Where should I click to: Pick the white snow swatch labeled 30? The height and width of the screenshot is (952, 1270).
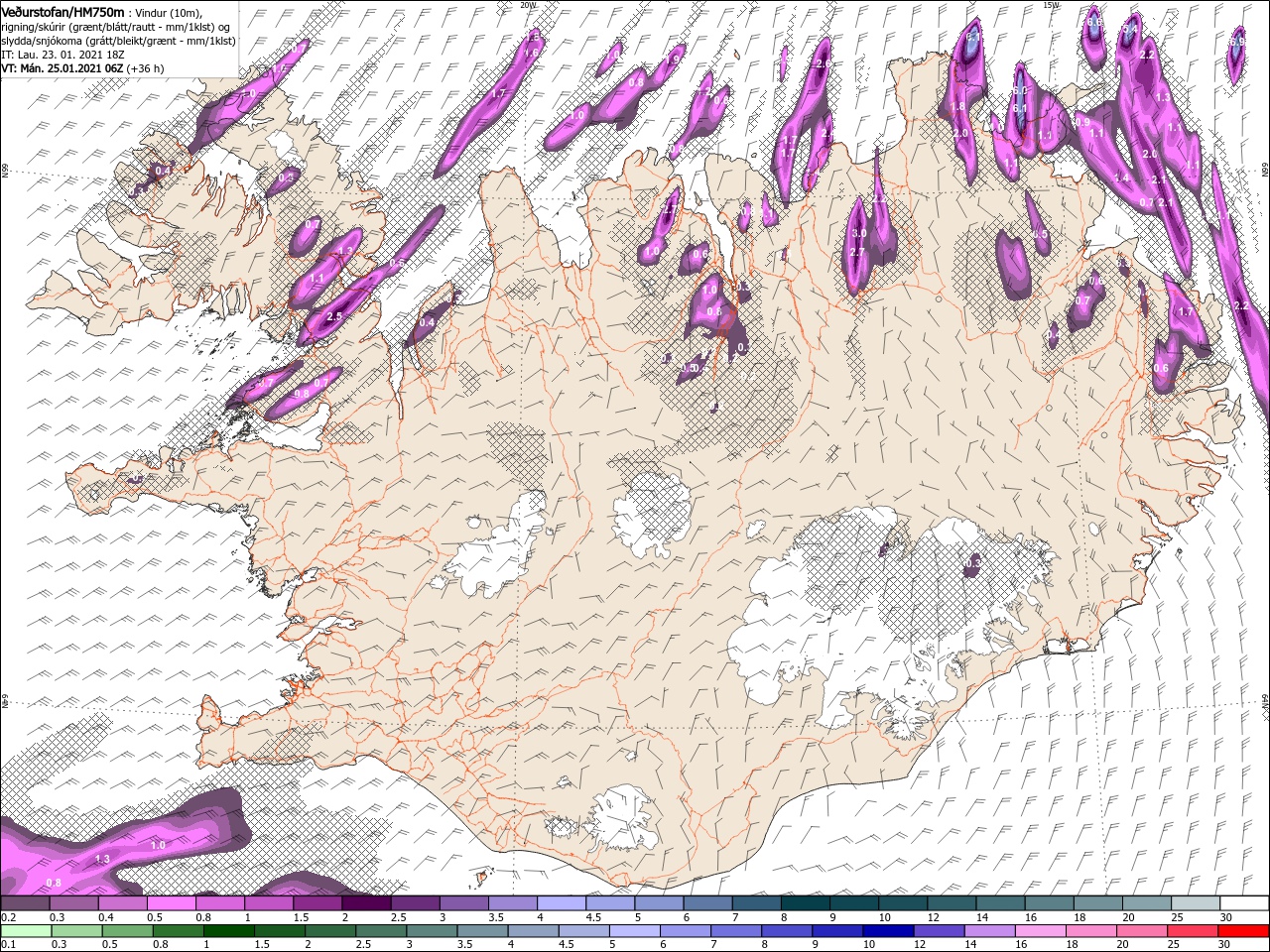[1244, 903]
